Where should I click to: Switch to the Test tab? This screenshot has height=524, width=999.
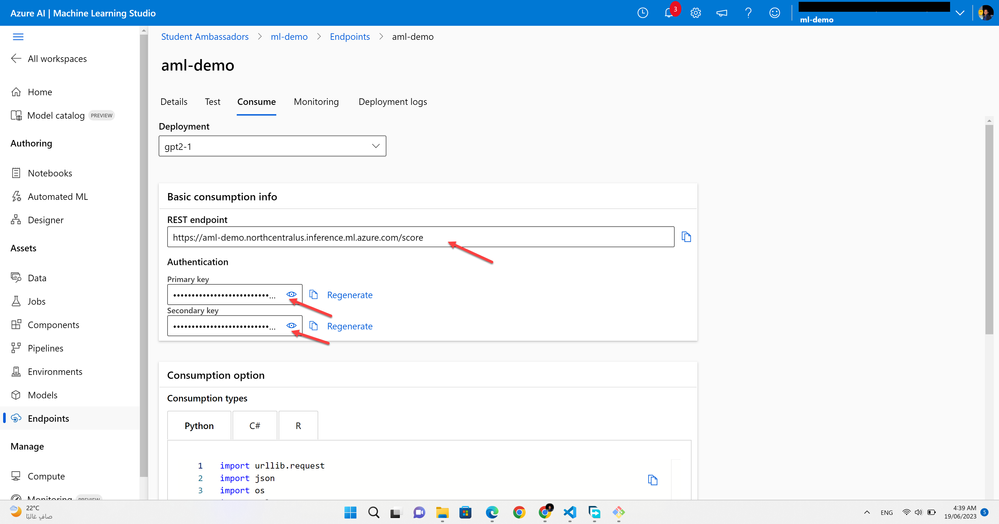coord(213,102)
